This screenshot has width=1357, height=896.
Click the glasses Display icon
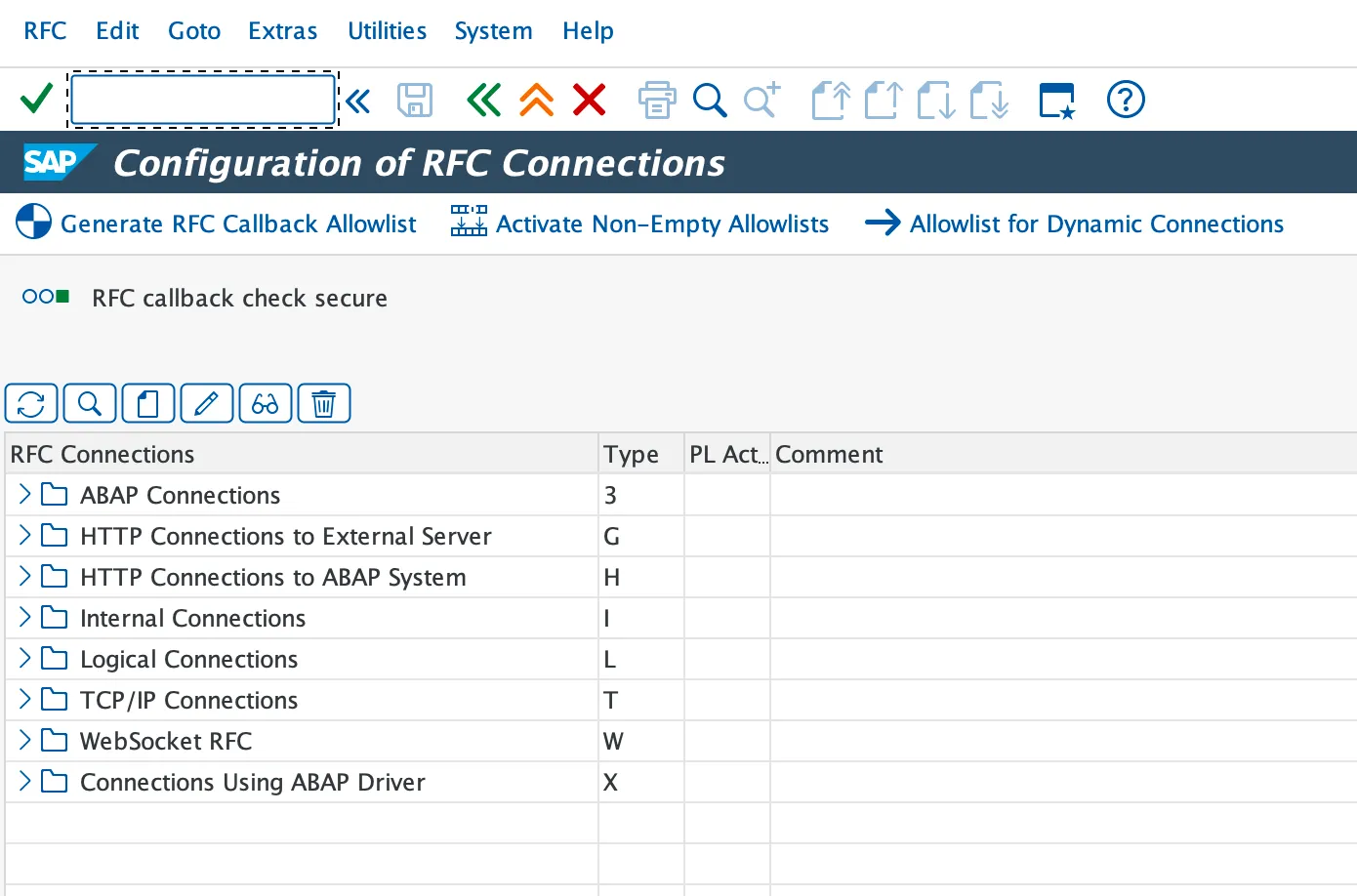coord(266,403)
